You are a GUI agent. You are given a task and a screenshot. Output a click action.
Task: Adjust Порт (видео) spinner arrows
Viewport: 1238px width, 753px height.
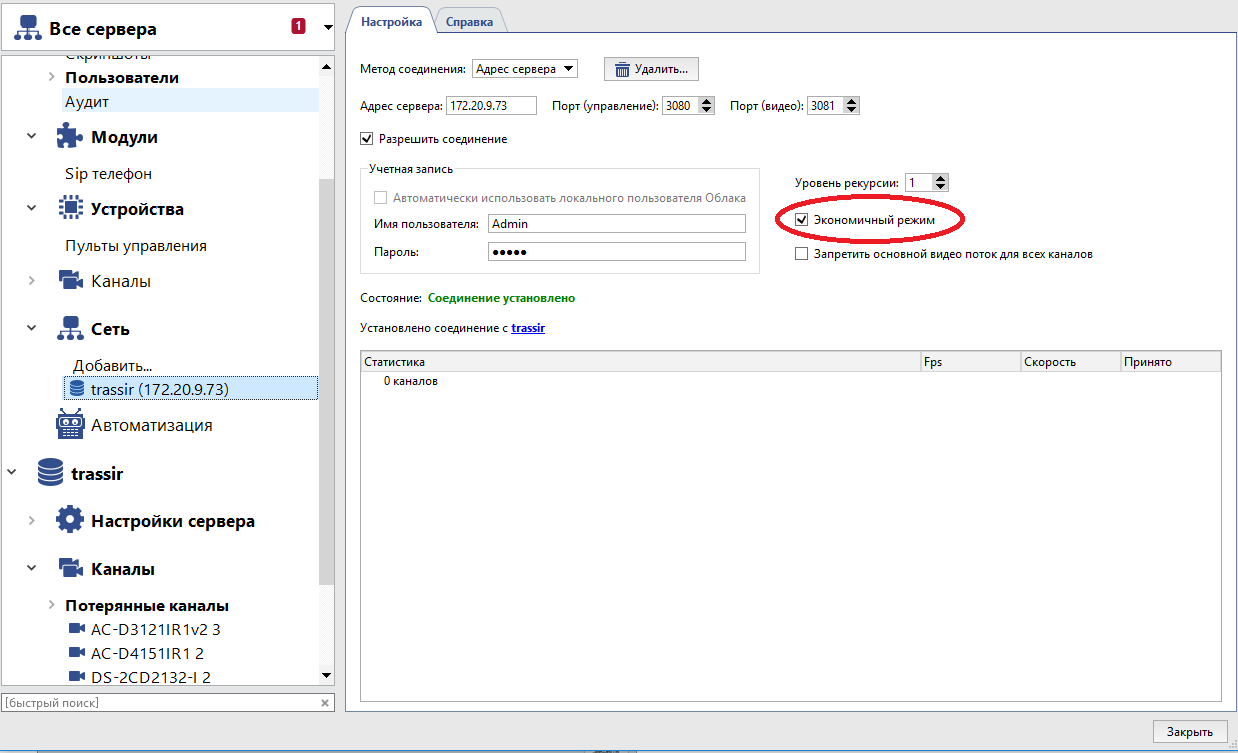[x=851, y=106]
